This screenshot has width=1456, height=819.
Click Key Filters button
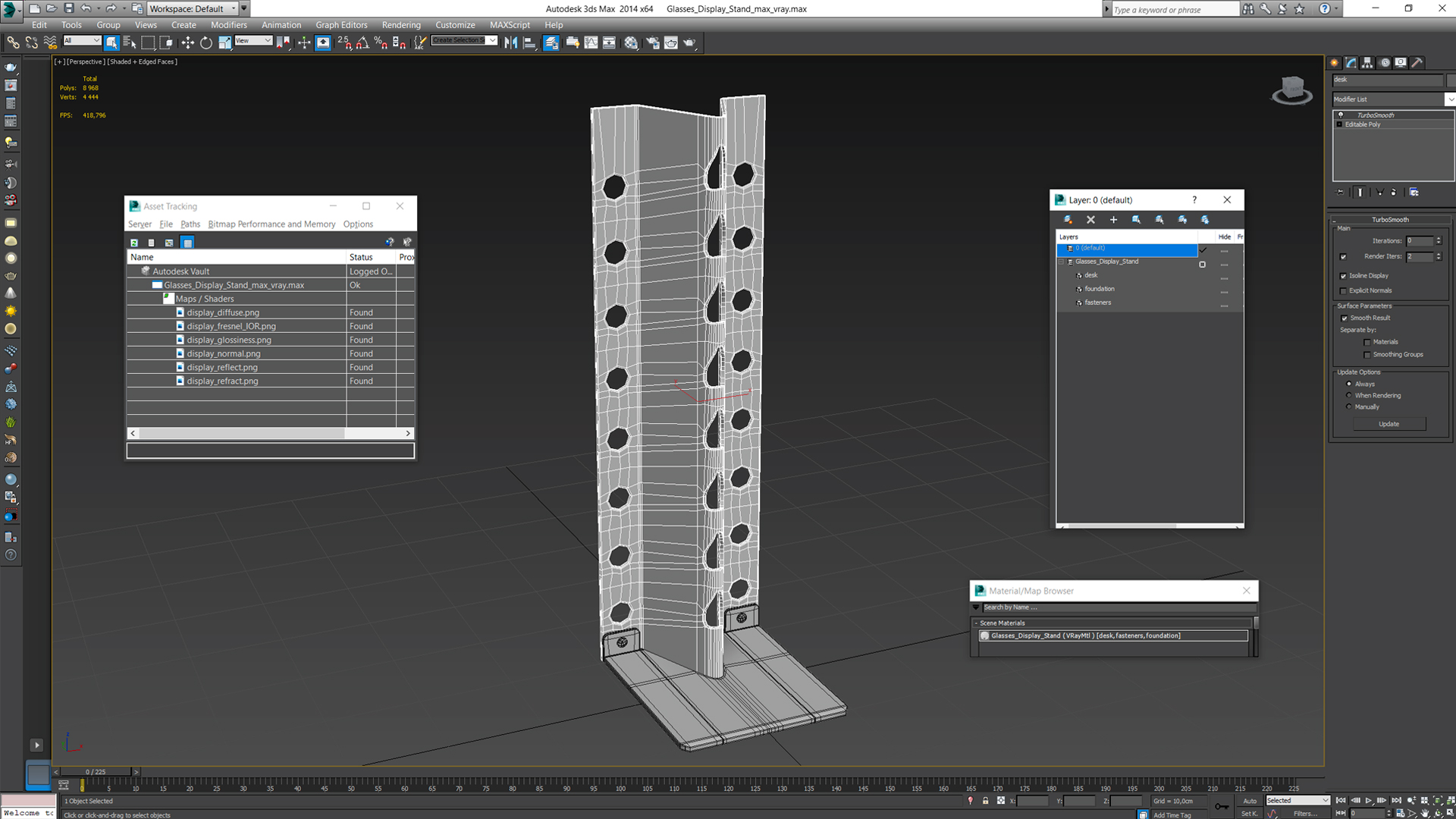[1305, 814]
